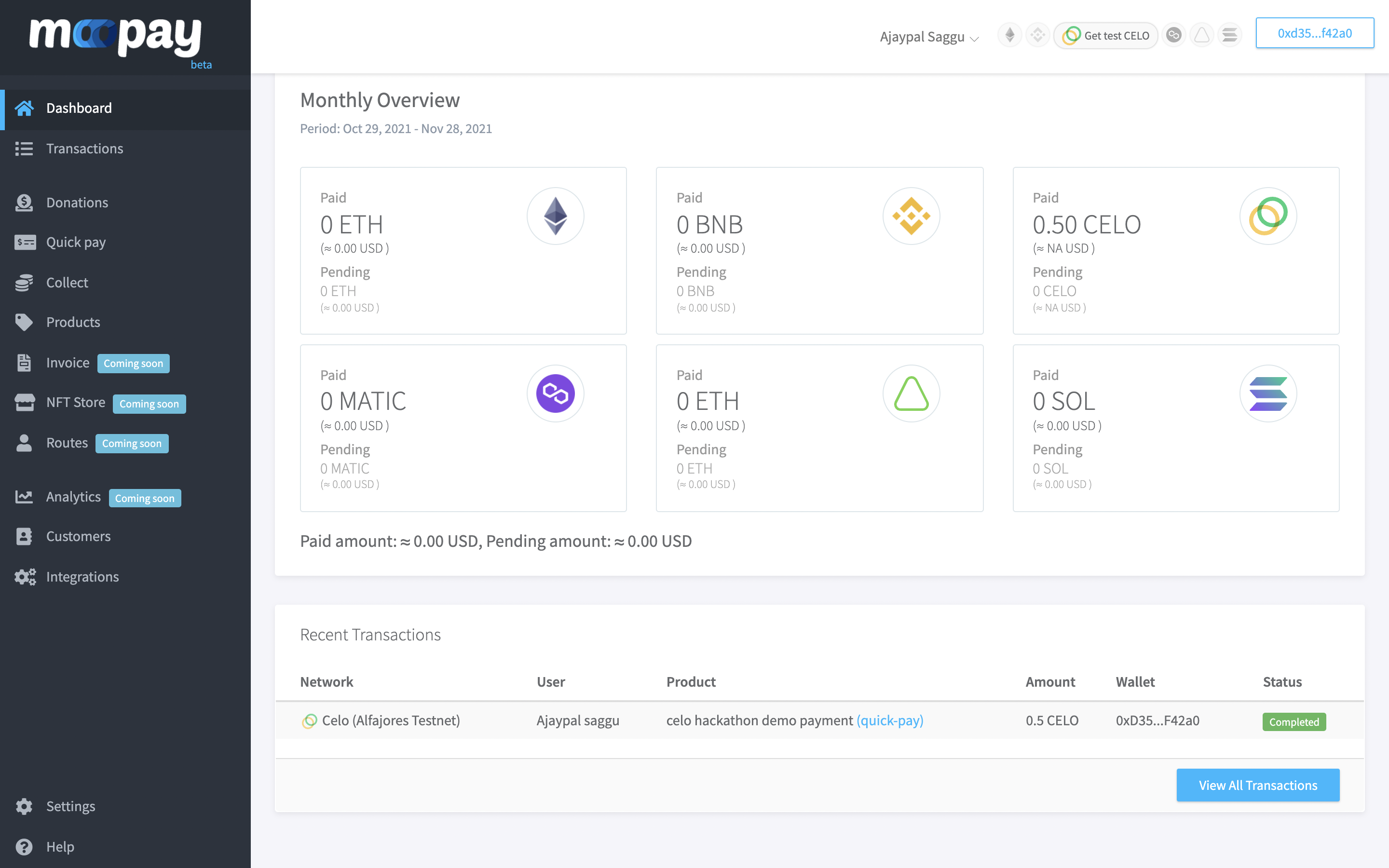Switch to Polygon network icon in header

(1174, 35)
